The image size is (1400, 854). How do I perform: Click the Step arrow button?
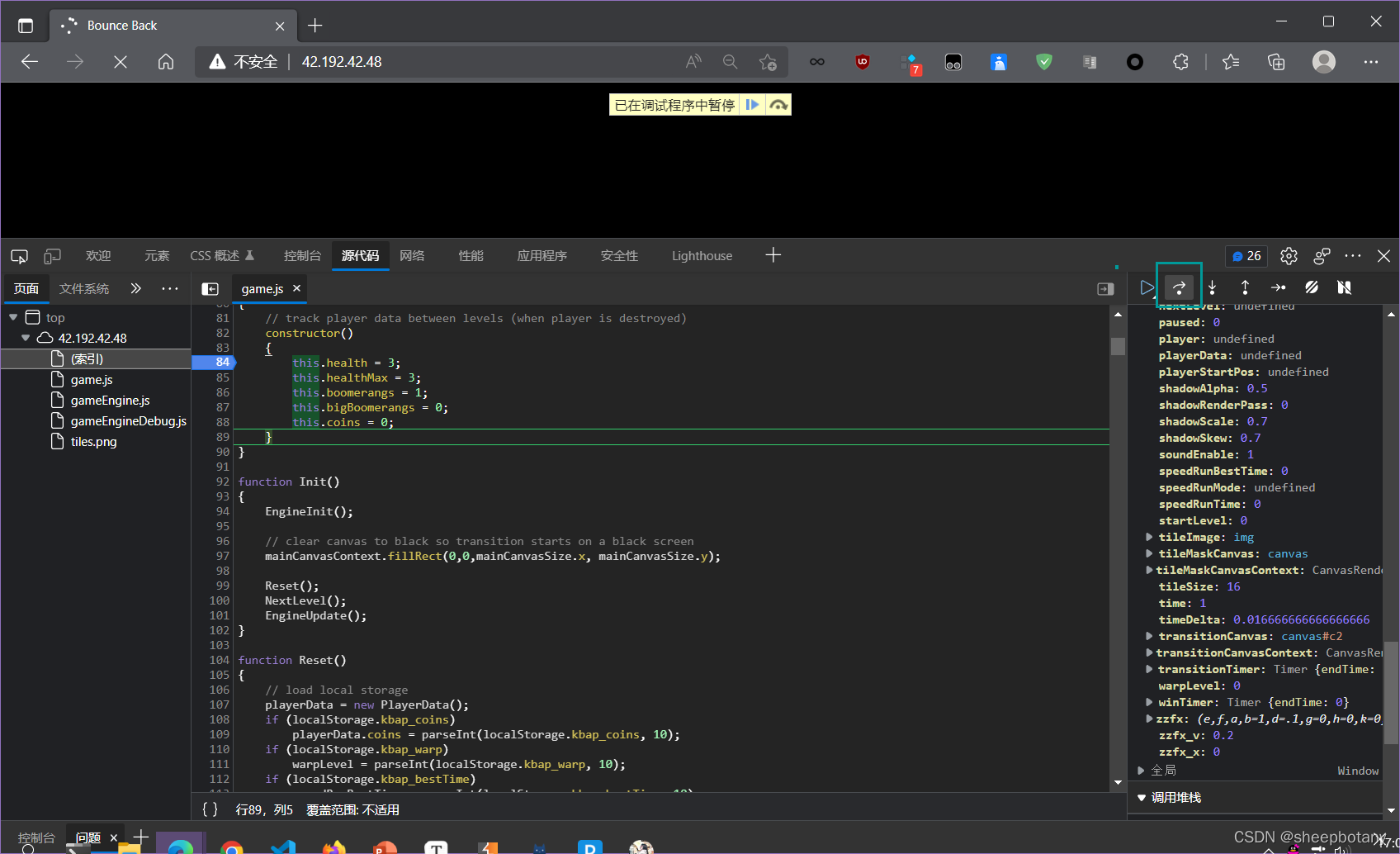[x=1278, y=287]
